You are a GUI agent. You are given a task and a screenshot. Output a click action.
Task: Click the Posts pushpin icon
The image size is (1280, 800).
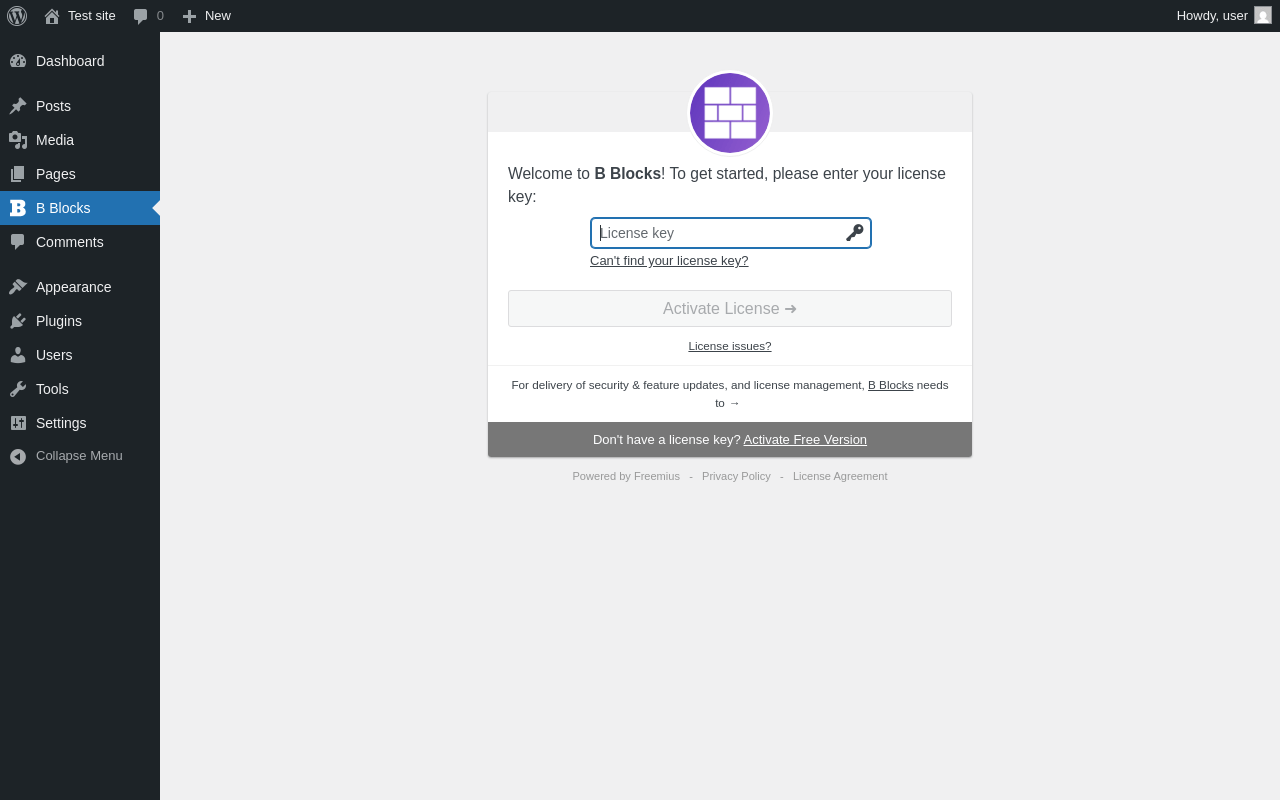coord(18,106)
